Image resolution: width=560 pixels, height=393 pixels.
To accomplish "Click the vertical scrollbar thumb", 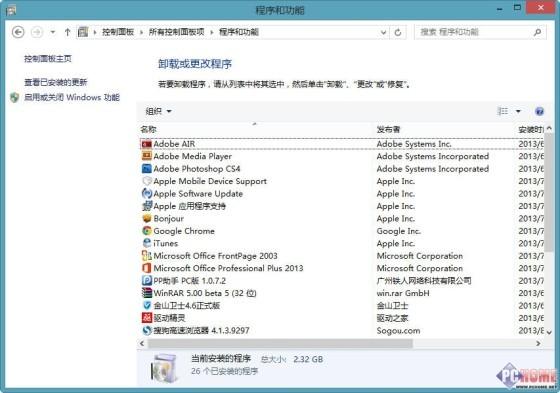I will pos(549,192).
